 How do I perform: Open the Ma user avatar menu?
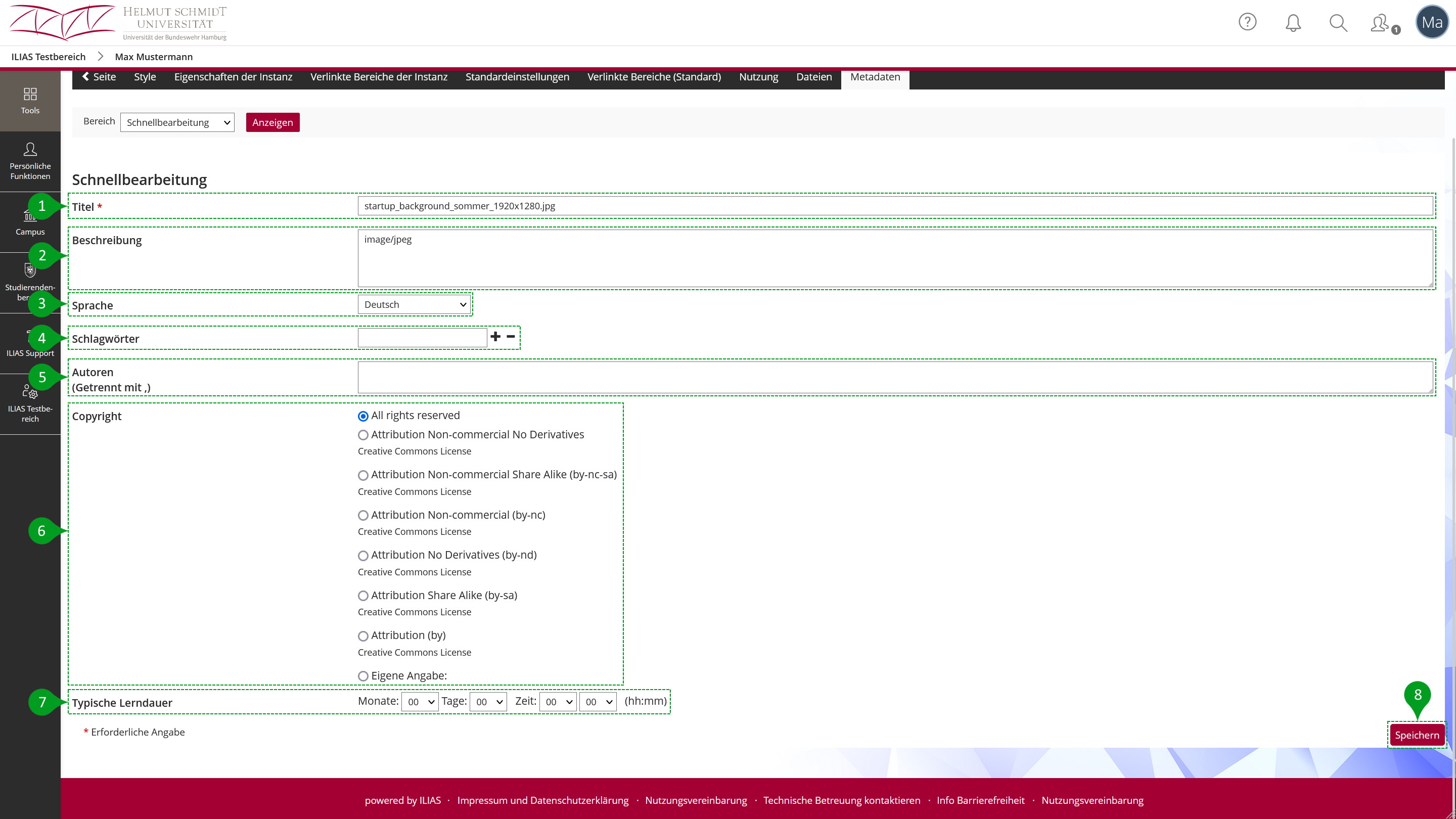pos(1432,22)
